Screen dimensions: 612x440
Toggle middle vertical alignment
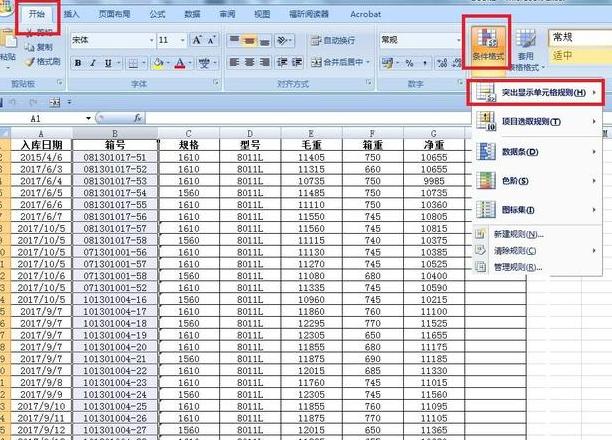249,40
